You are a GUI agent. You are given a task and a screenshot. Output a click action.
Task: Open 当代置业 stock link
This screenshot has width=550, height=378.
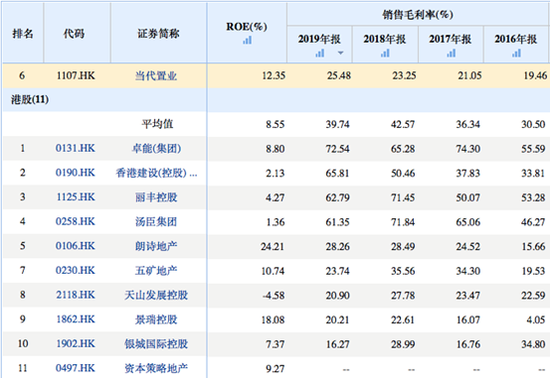click(x=156, y=76)
